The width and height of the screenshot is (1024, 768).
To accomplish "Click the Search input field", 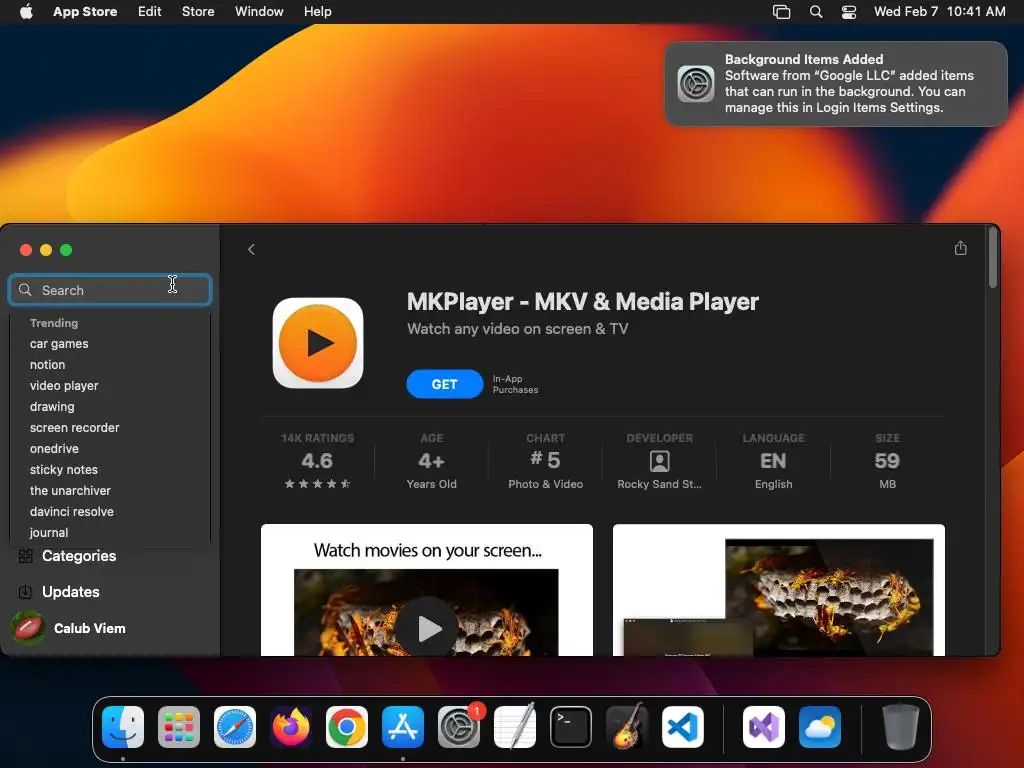I will [x=110, y=290].
